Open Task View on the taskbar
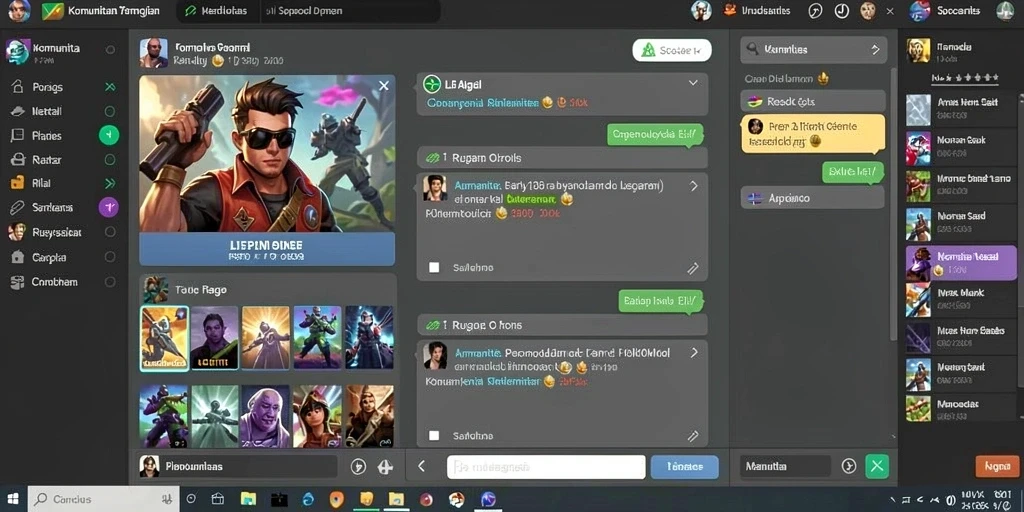This screenshot has height=512, width=1024. pyautogui.click(x=217, y=500)
